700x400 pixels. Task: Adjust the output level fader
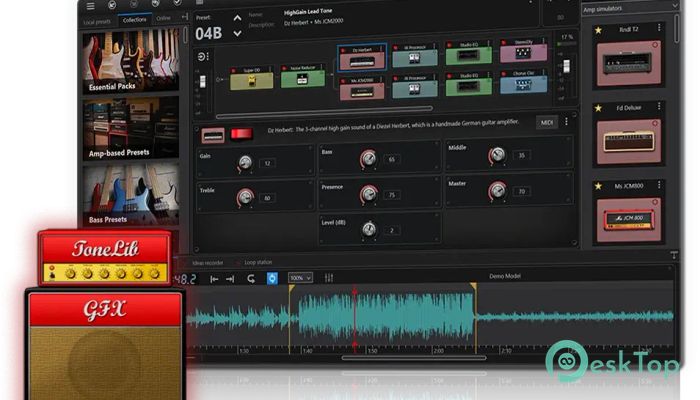coord(567,66)
